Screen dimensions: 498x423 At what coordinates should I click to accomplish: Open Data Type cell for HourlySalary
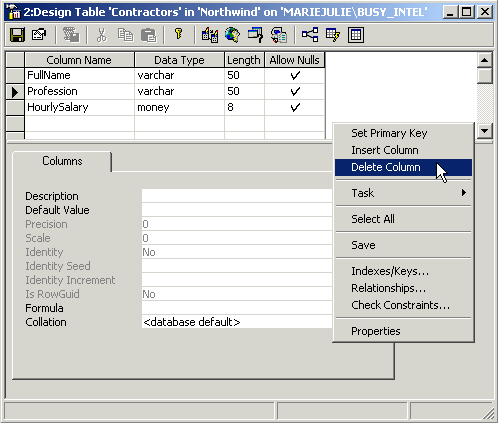[179, 107]
